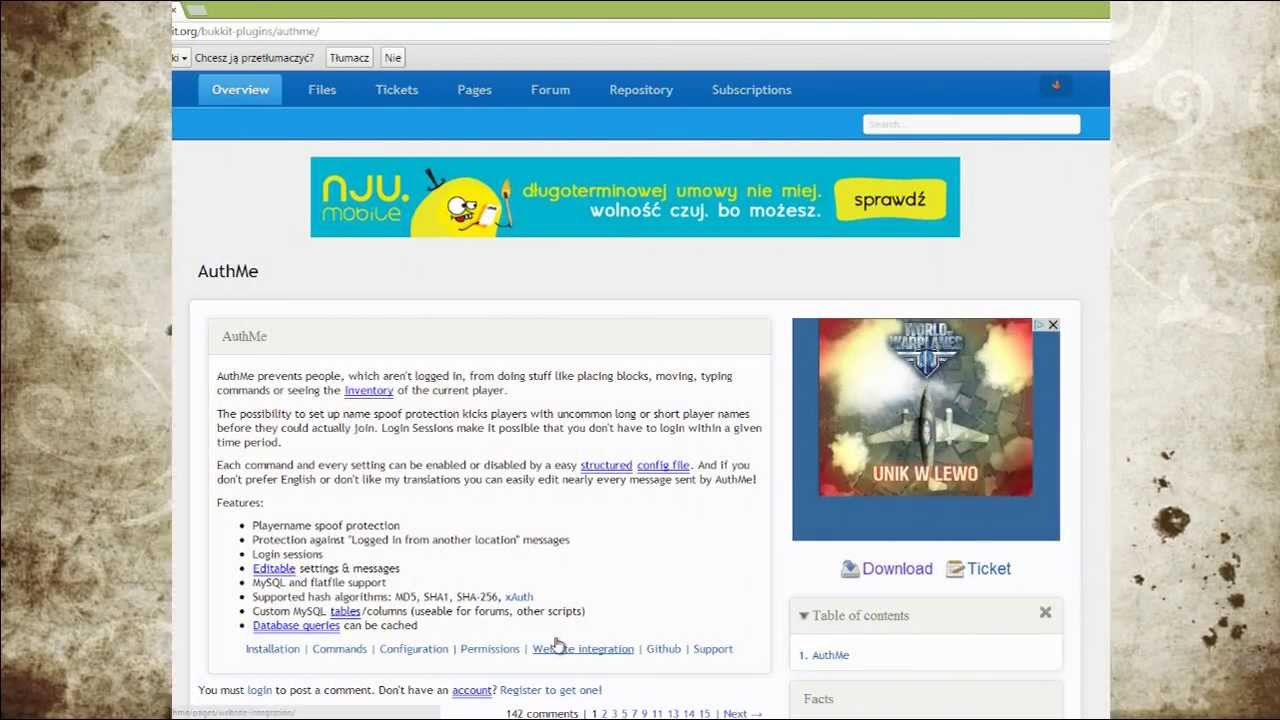Follow the inventory link
The image size is (1280, 720).
point(368,390)
